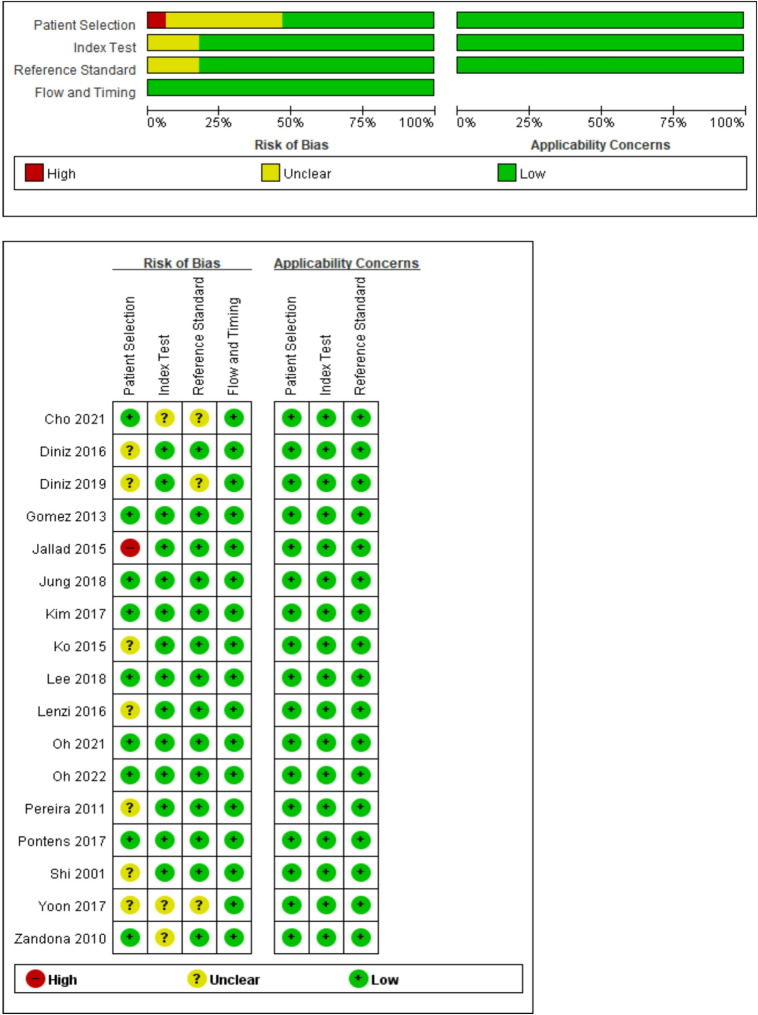The image size is (758, 1015).
Task: Click the 'Cho 2021' study label
Action: (74, 419)
